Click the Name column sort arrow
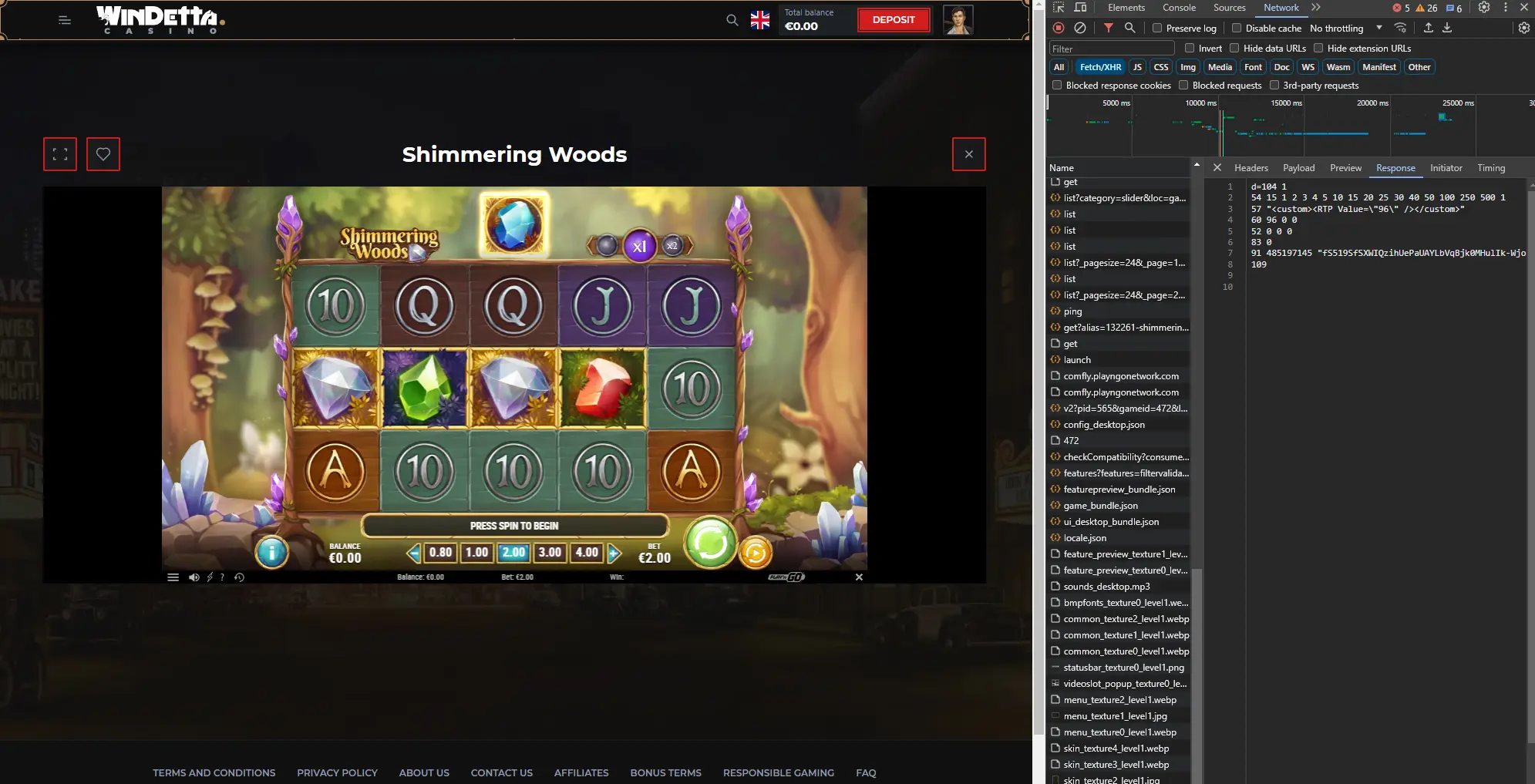This screenshot has height=784, width=1535. (1197, 165)
